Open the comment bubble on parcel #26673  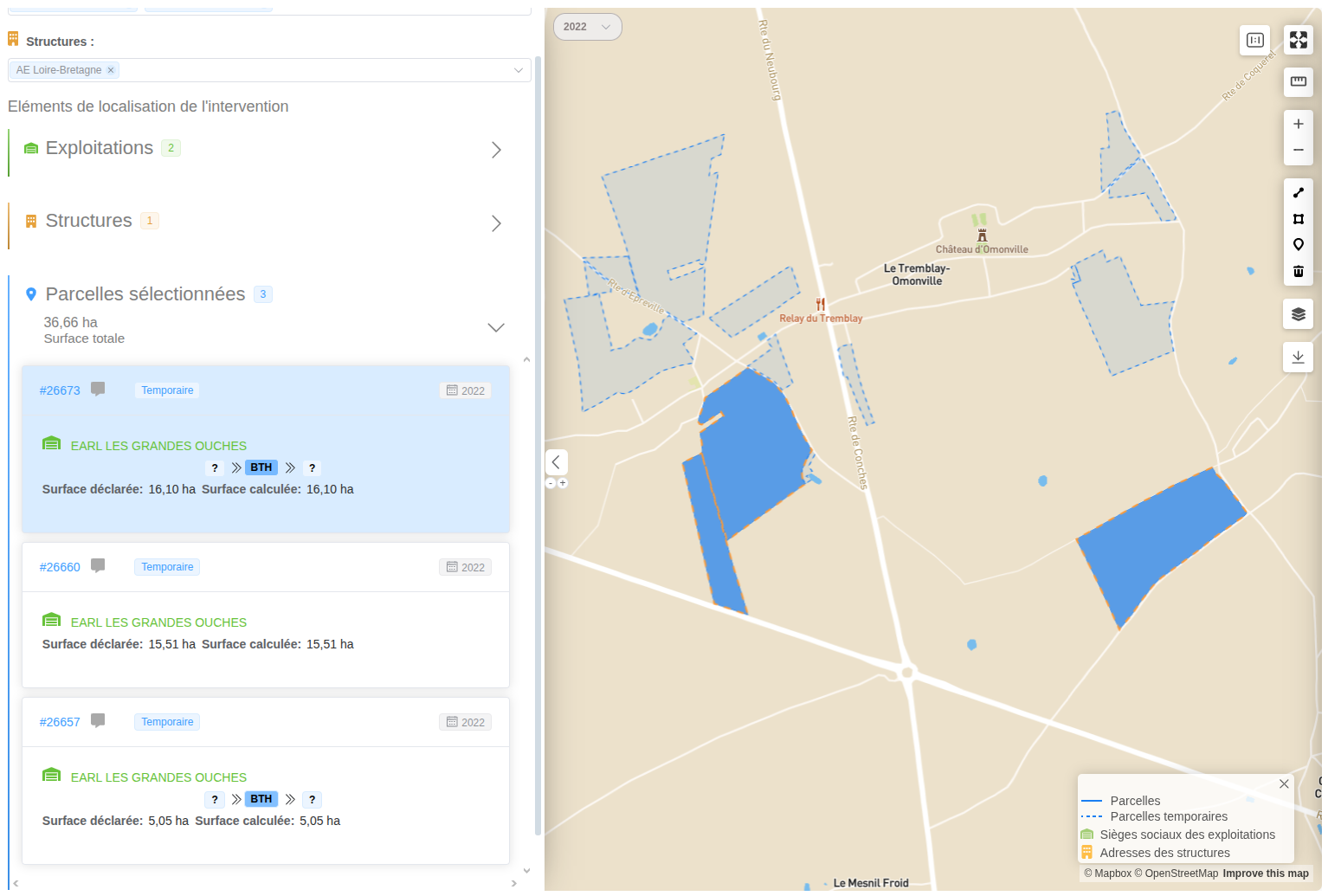pyautogui.click(x=97, y=390)
